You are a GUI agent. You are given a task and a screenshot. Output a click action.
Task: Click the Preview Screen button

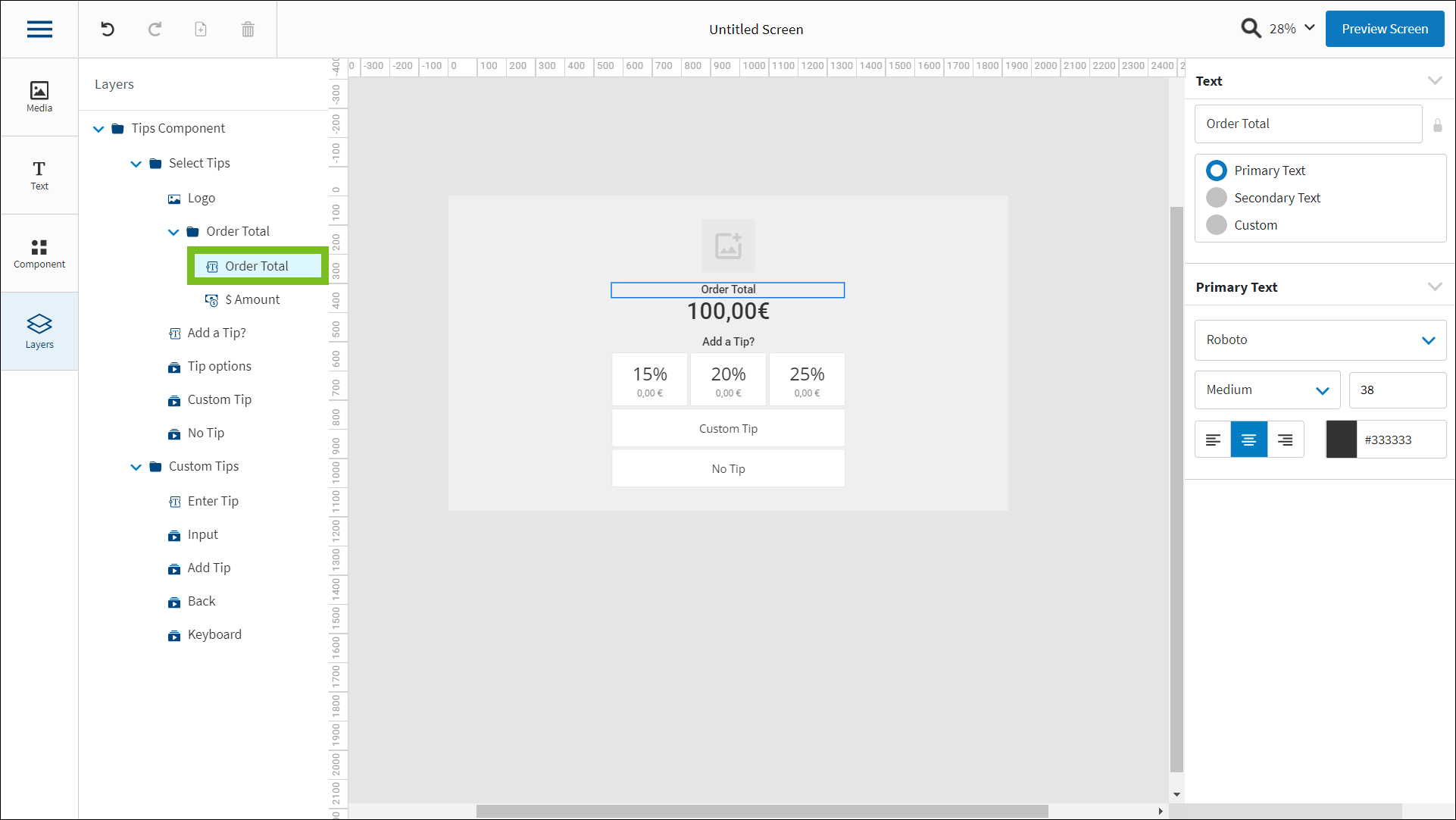(1384, 29)
